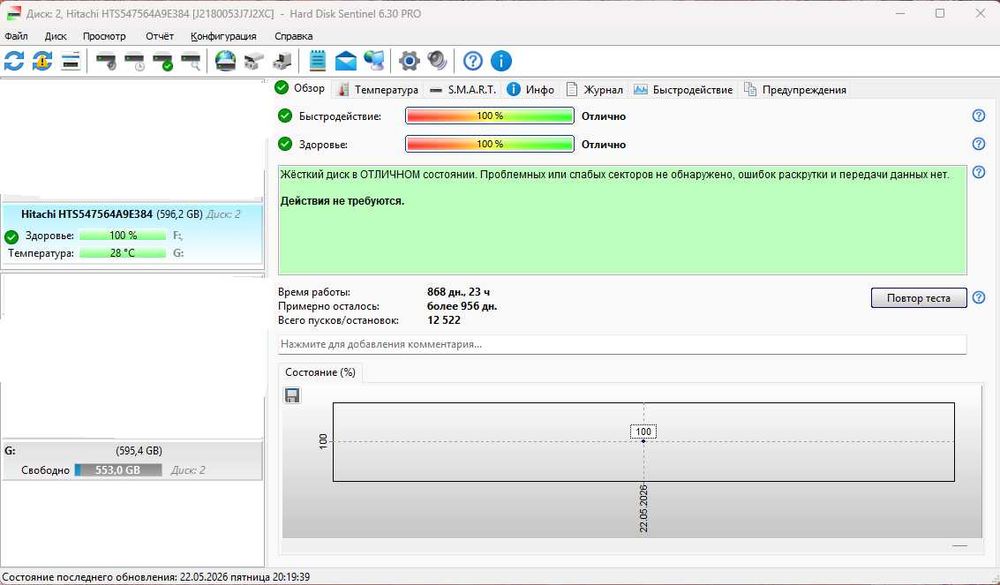Click the (595,4 GB) partition size text
Screen dimensions: 1000x585
[139, 450]
